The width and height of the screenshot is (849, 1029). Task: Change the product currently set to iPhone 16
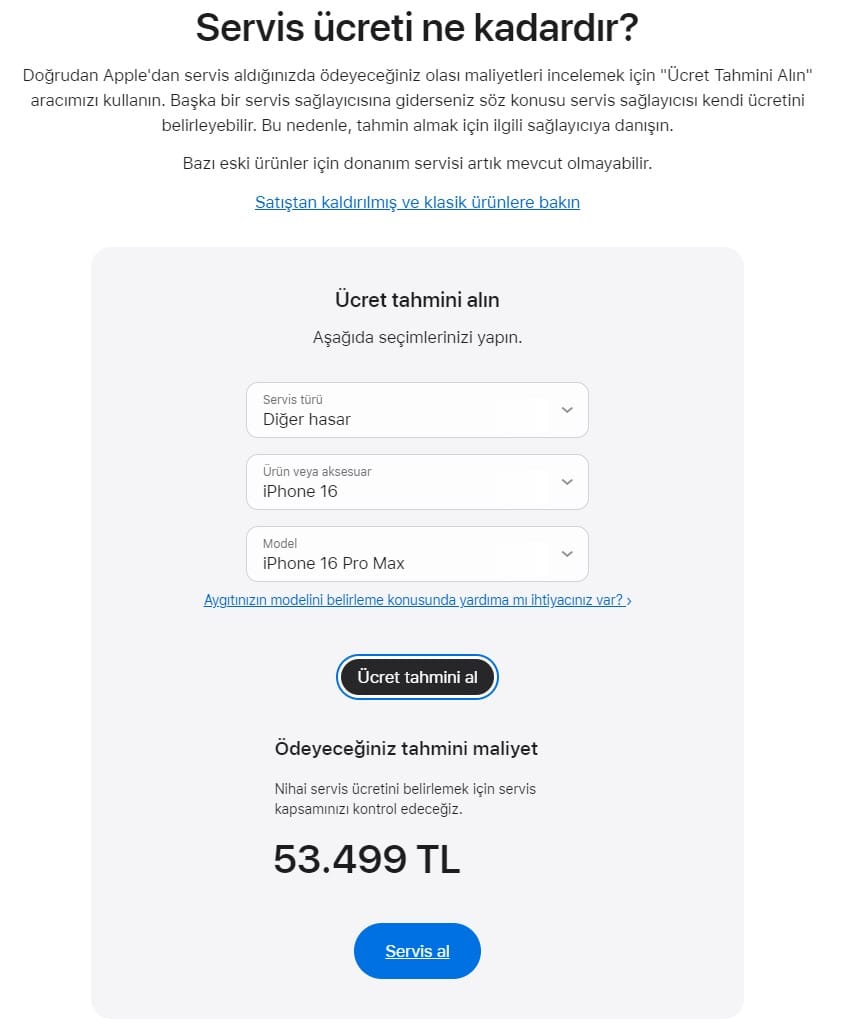(417, 482)
